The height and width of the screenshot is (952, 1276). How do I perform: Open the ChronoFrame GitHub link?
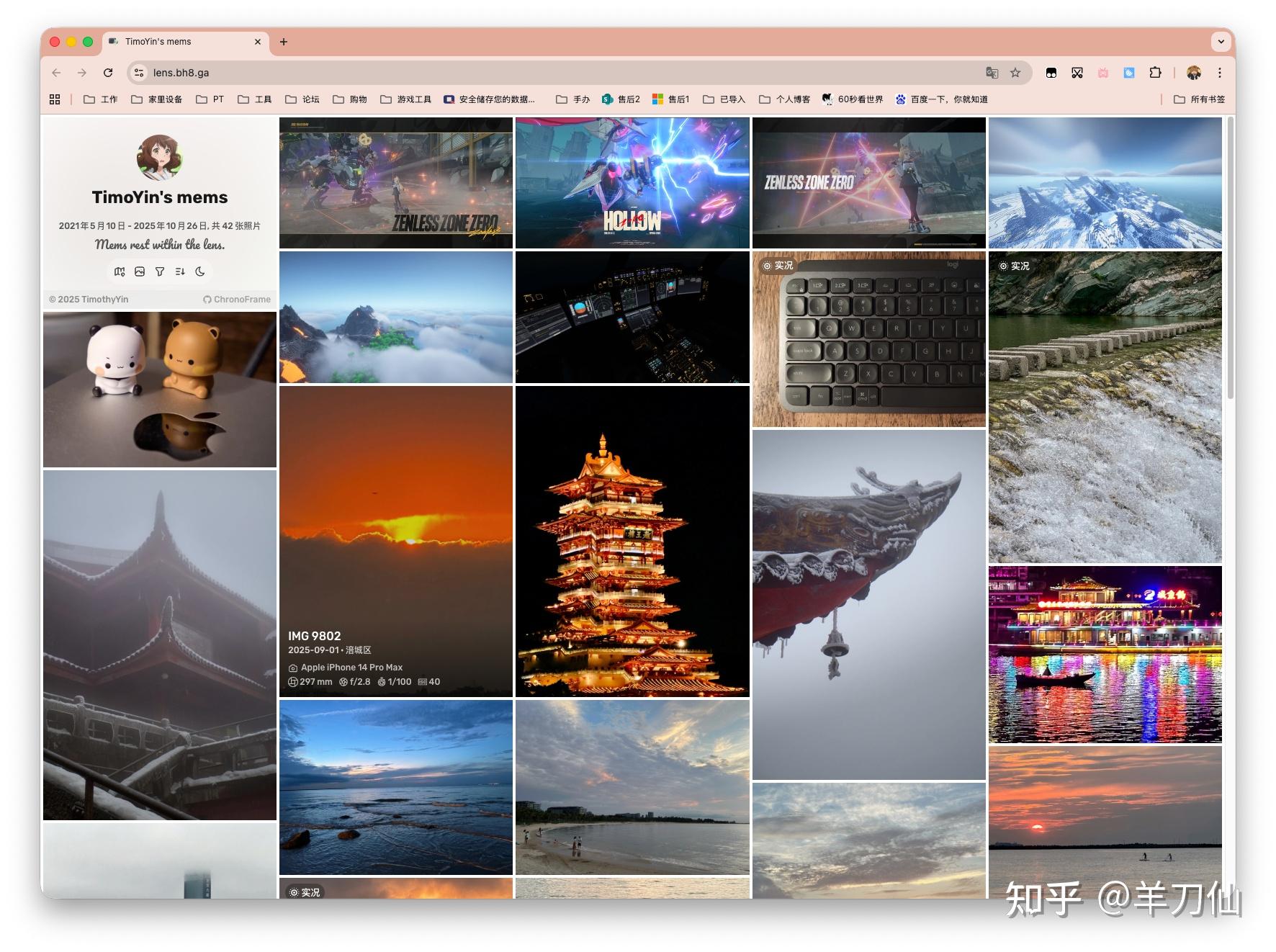(x=237, y=300)
